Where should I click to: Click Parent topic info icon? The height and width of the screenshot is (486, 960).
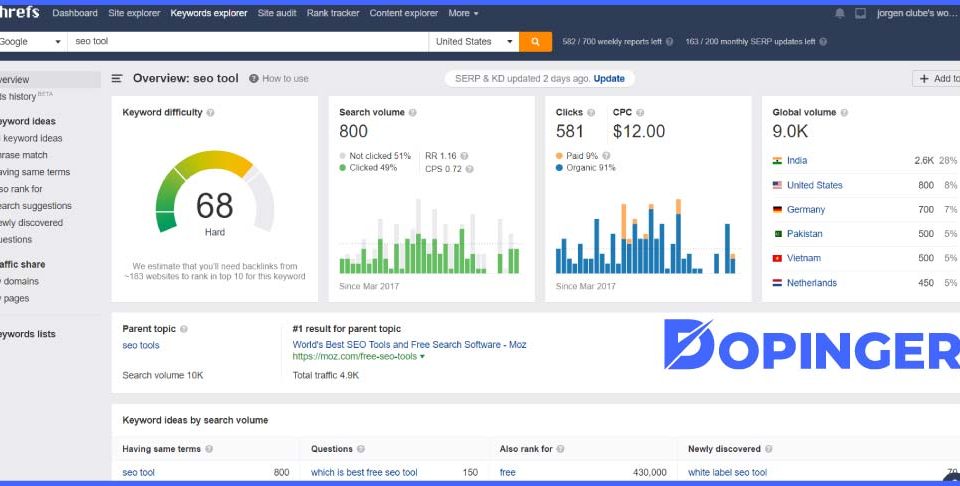(184, 329)
